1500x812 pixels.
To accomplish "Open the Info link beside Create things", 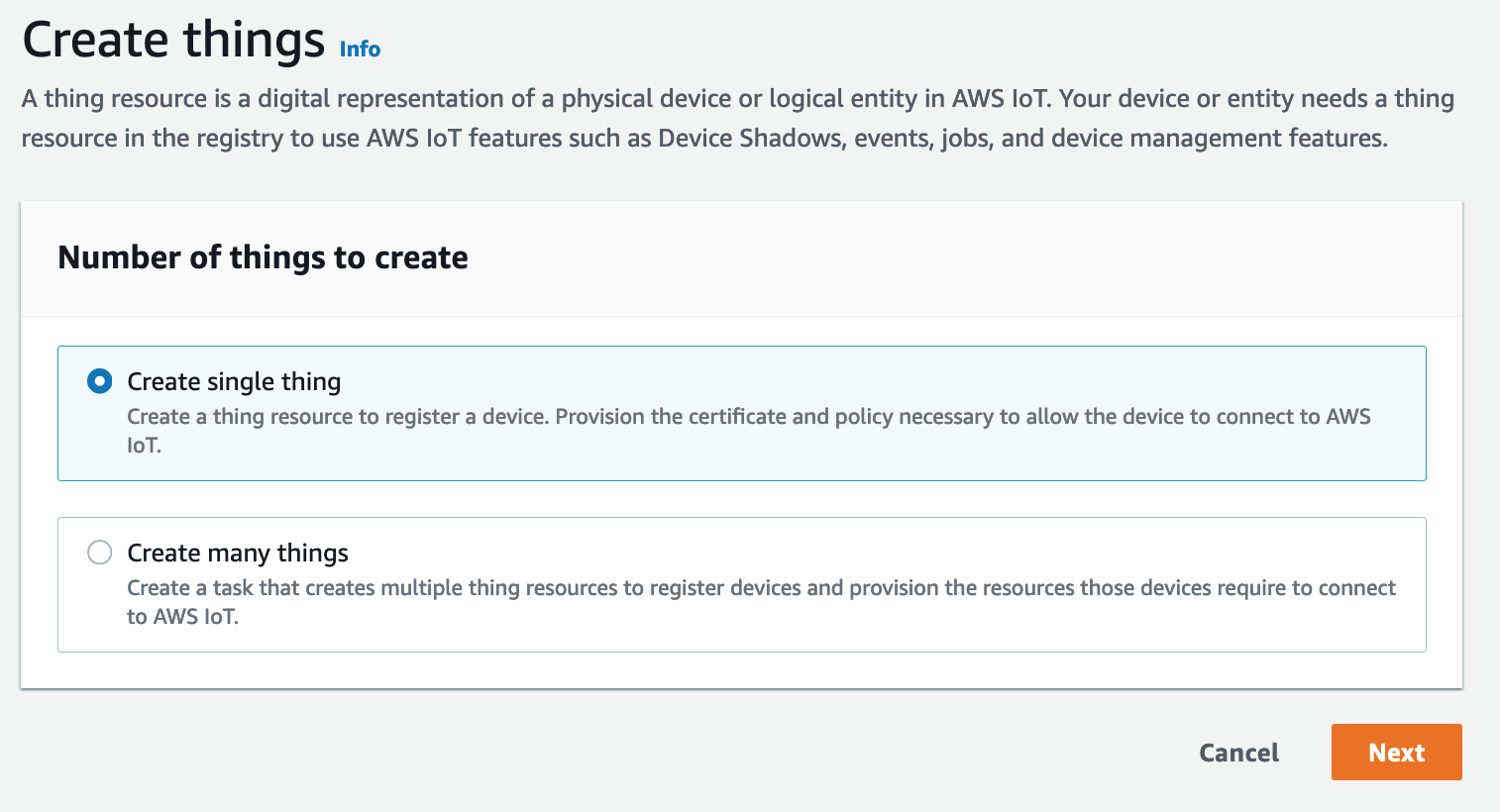I will [x=360, y=50].
